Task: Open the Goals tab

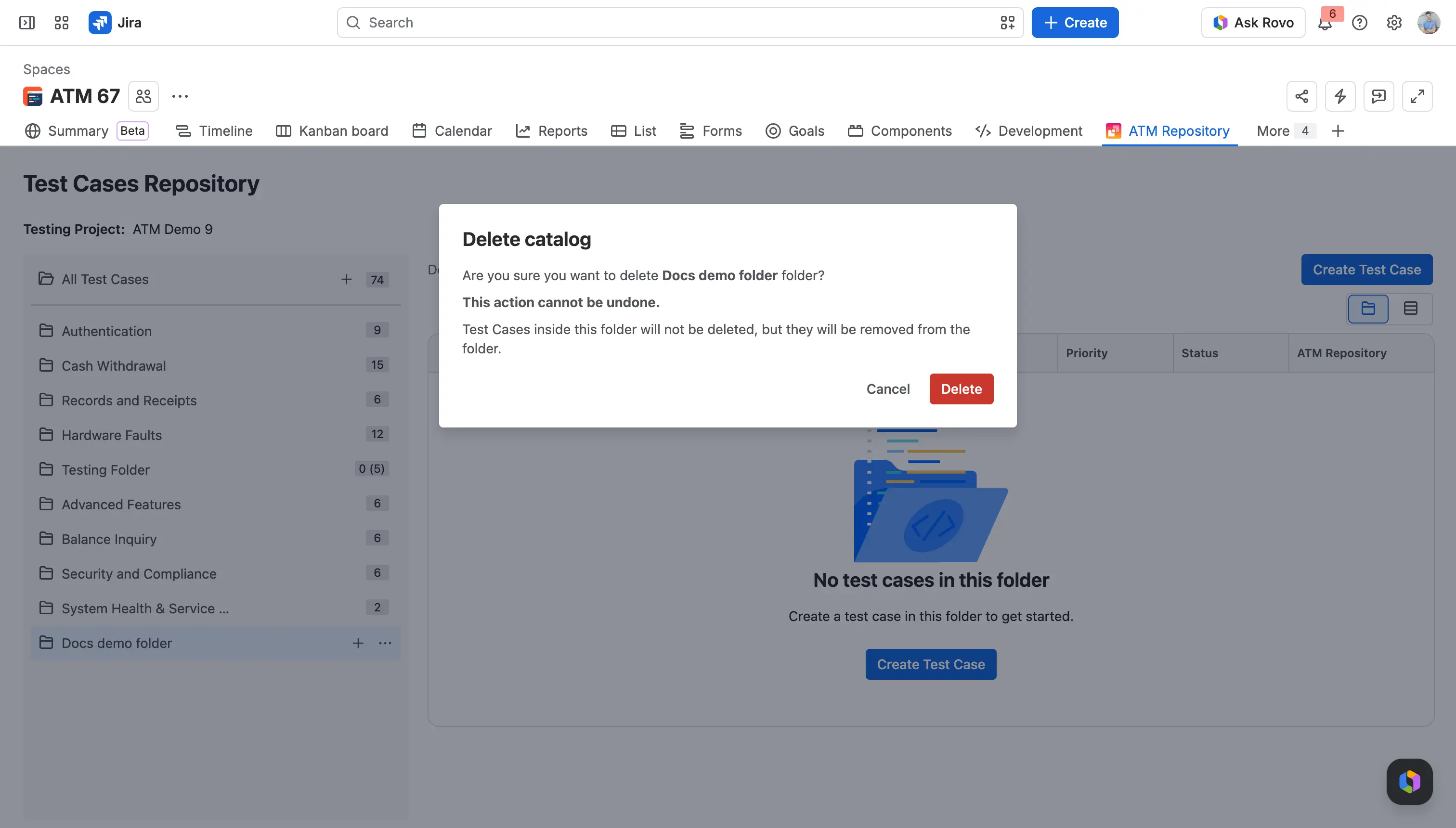Action: pyautogui.click(x=795, y=131)
